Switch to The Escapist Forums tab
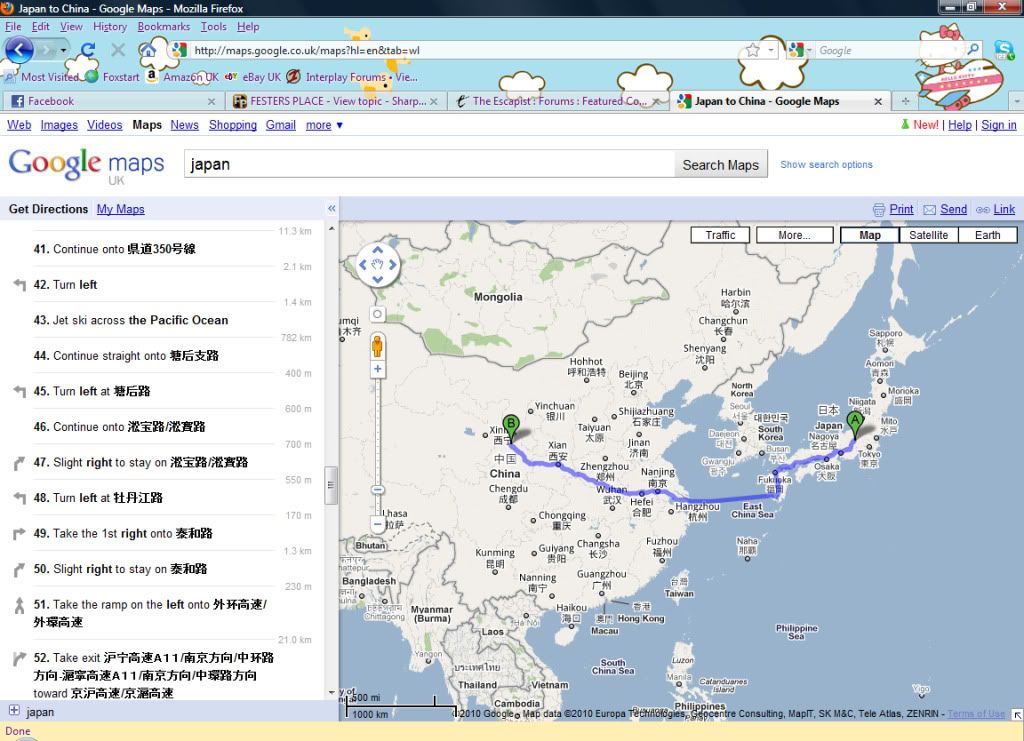The image size is (1024, 741). coord(558,101)
